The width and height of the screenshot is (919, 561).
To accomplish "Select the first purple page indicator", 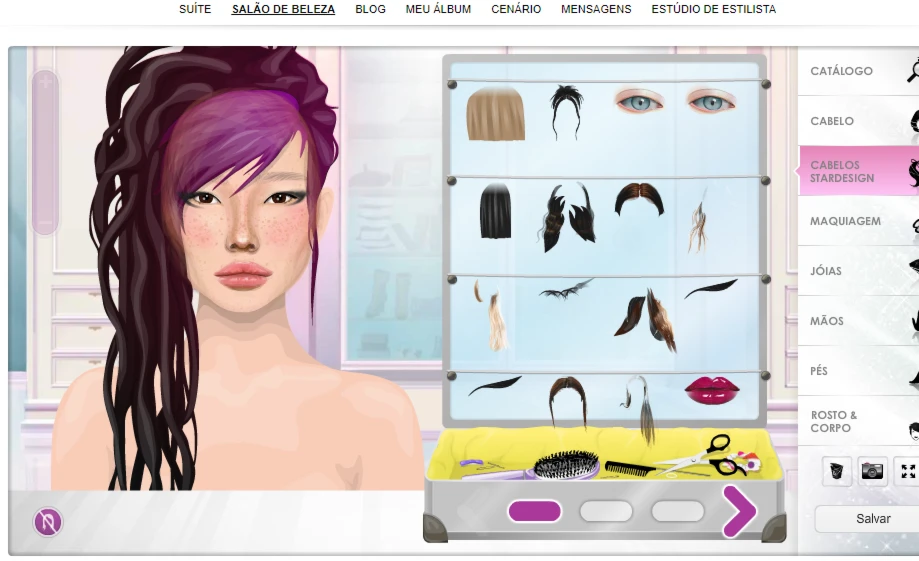I will click(x=534, y=511).
